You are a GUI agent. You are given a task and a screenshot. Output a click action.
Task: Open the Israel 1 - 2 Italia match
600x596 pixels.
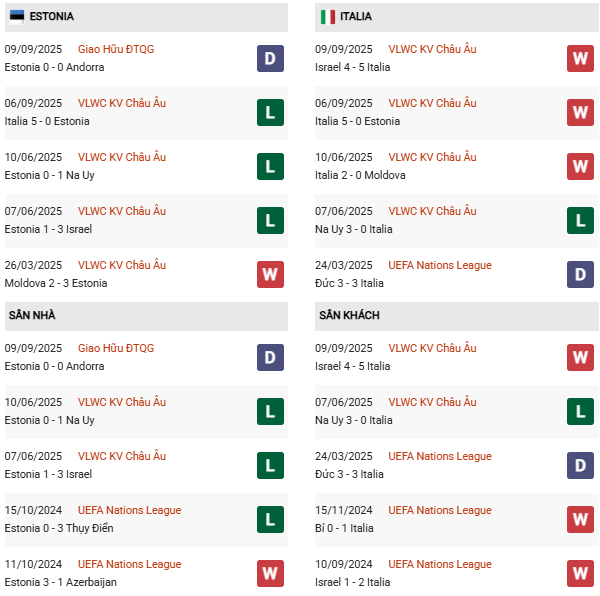353,582
